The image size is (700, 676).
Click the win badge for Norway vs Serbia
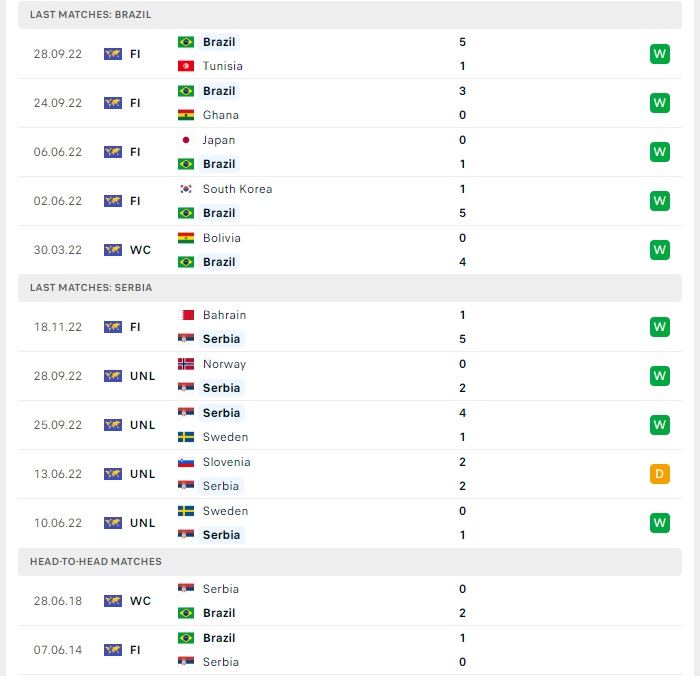(x=659, y=376)
